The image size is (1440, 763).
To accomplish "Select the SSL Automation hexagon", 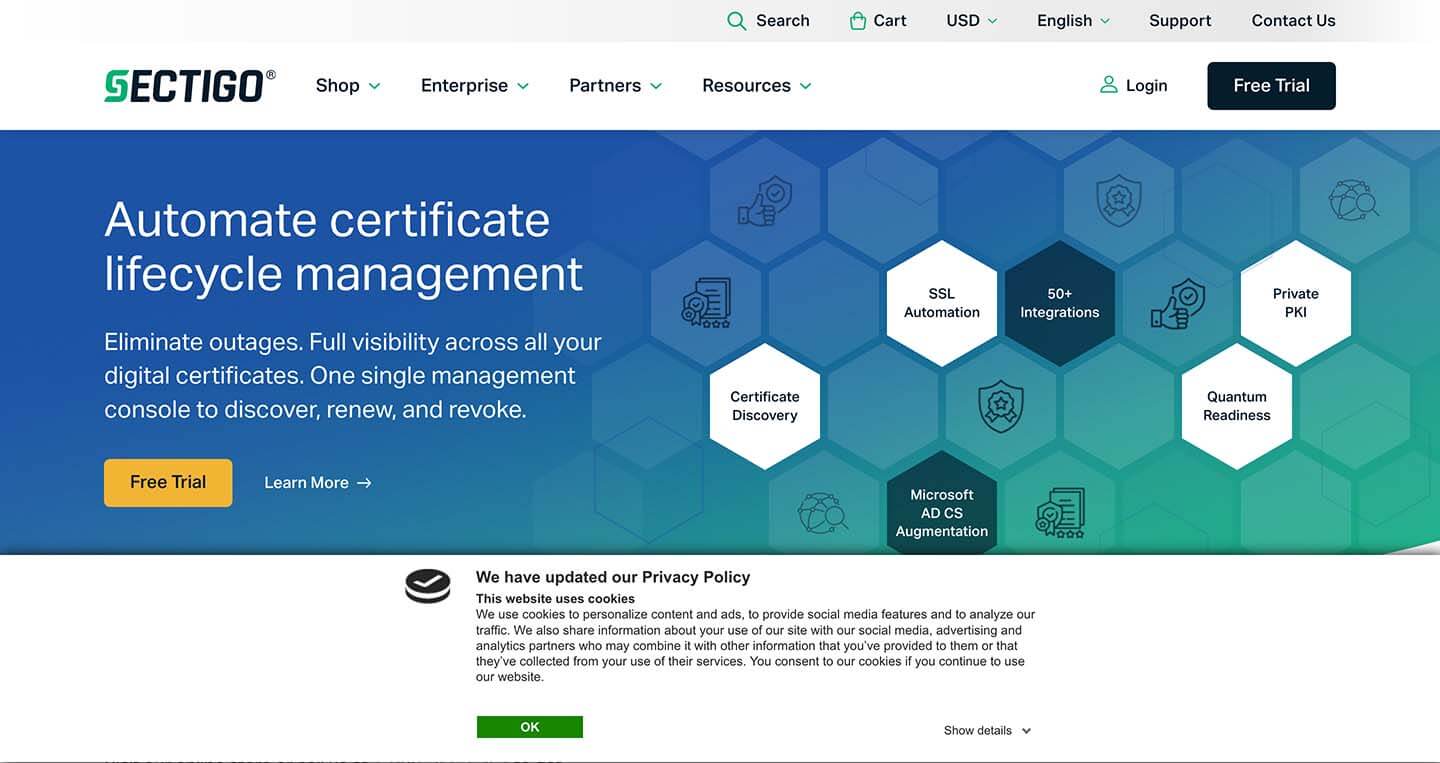I will tap(942, 303).
